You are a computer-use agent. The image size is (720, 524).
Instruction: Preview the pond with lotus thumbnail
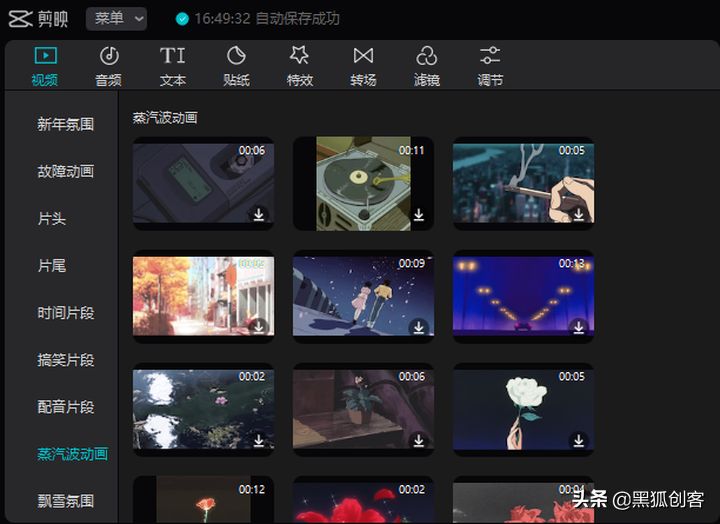pos(203,410)
